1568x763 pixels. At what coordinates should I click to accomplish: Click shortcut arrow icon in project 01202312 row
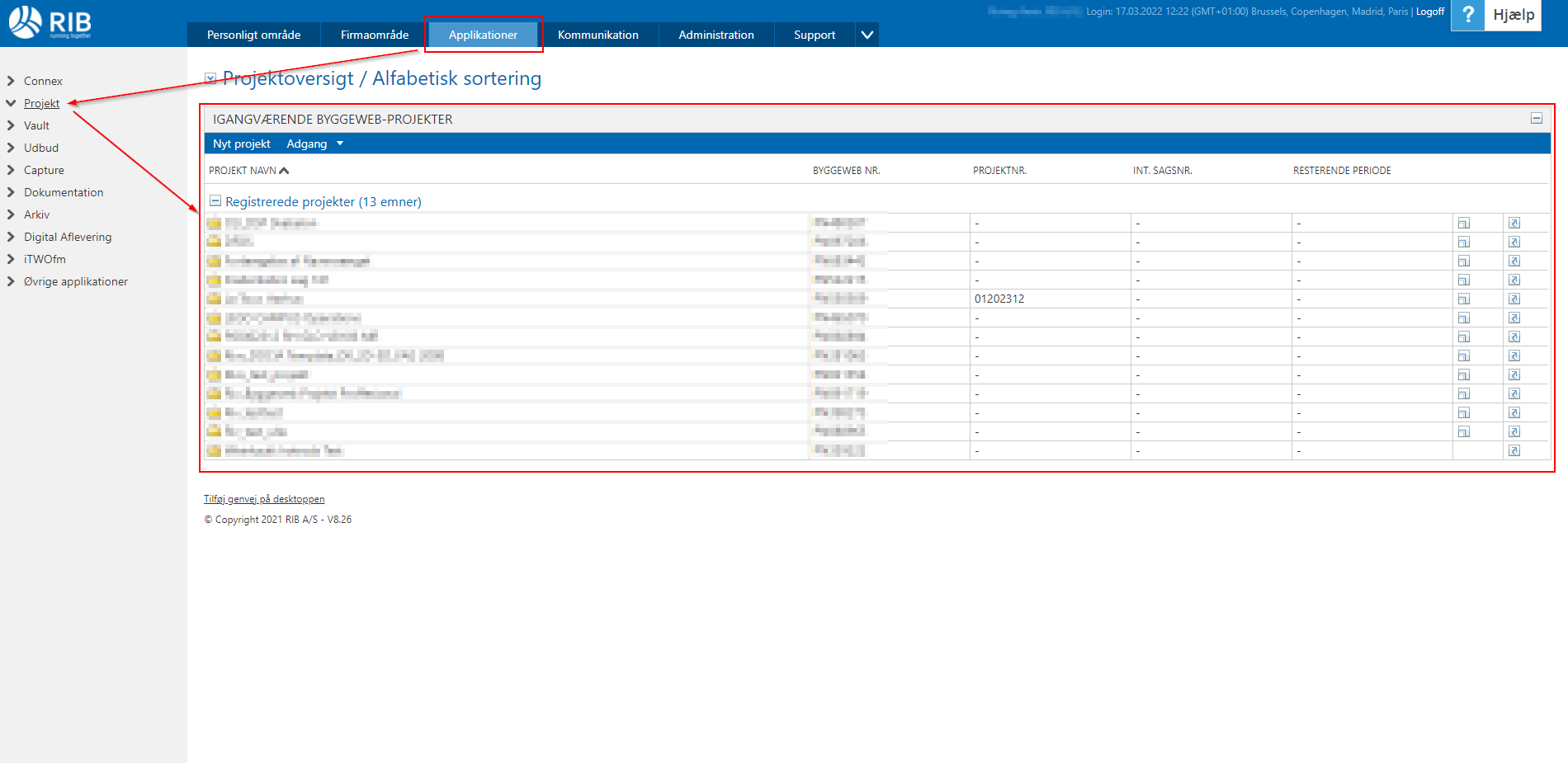pos(1514,299)
